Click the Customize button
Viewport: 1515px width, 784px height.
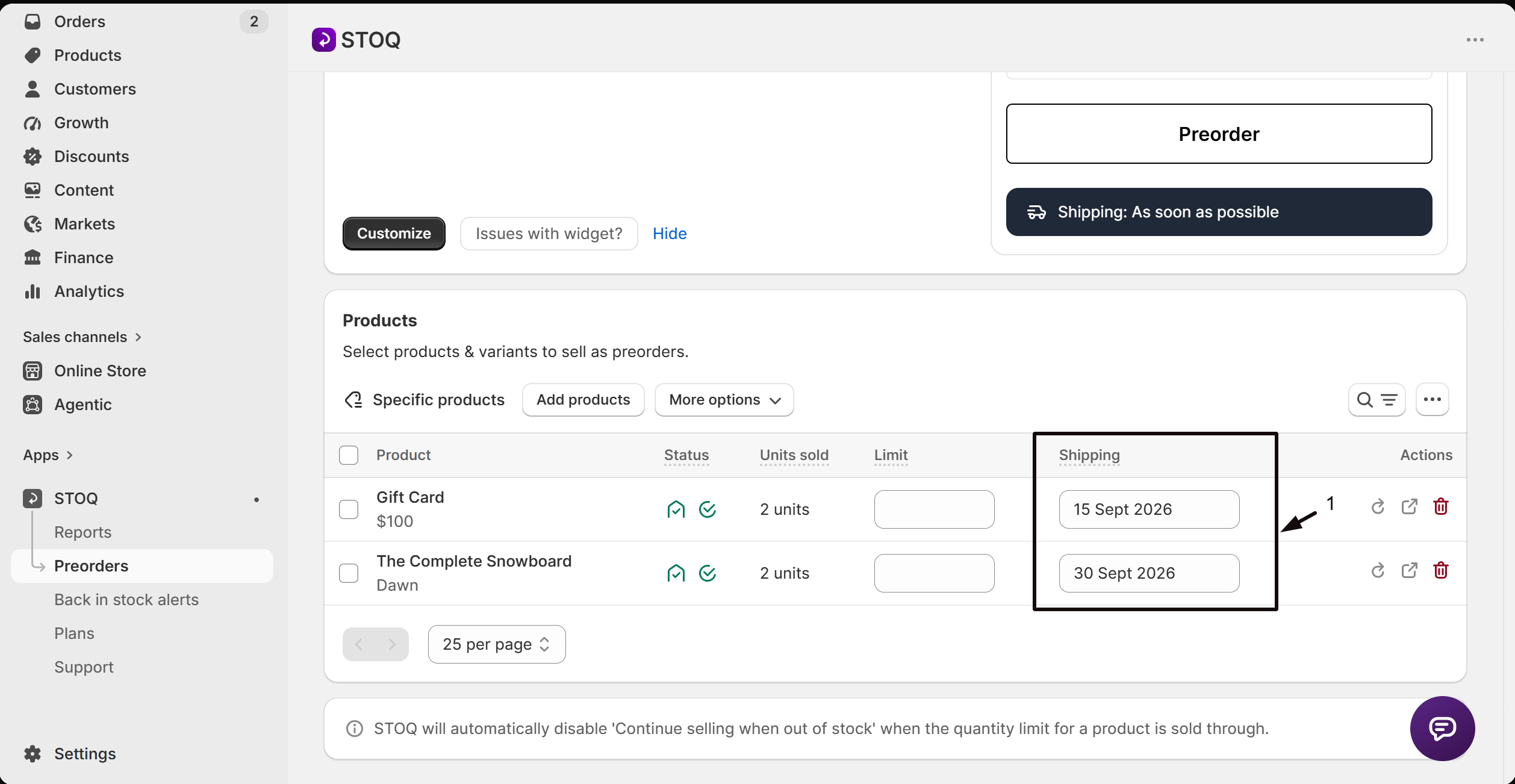pos(394,234)
